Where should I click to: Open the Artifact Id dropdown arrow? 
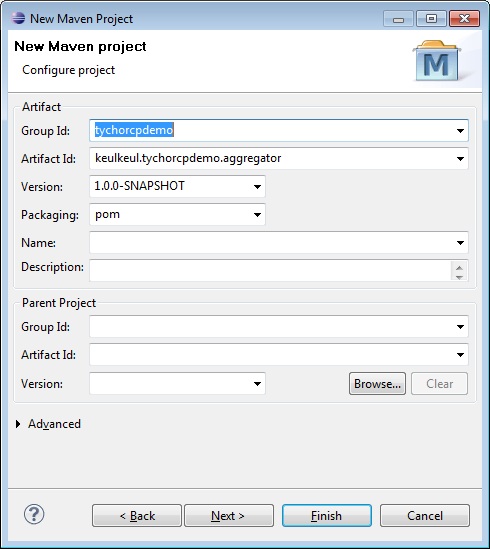(460, 159)
